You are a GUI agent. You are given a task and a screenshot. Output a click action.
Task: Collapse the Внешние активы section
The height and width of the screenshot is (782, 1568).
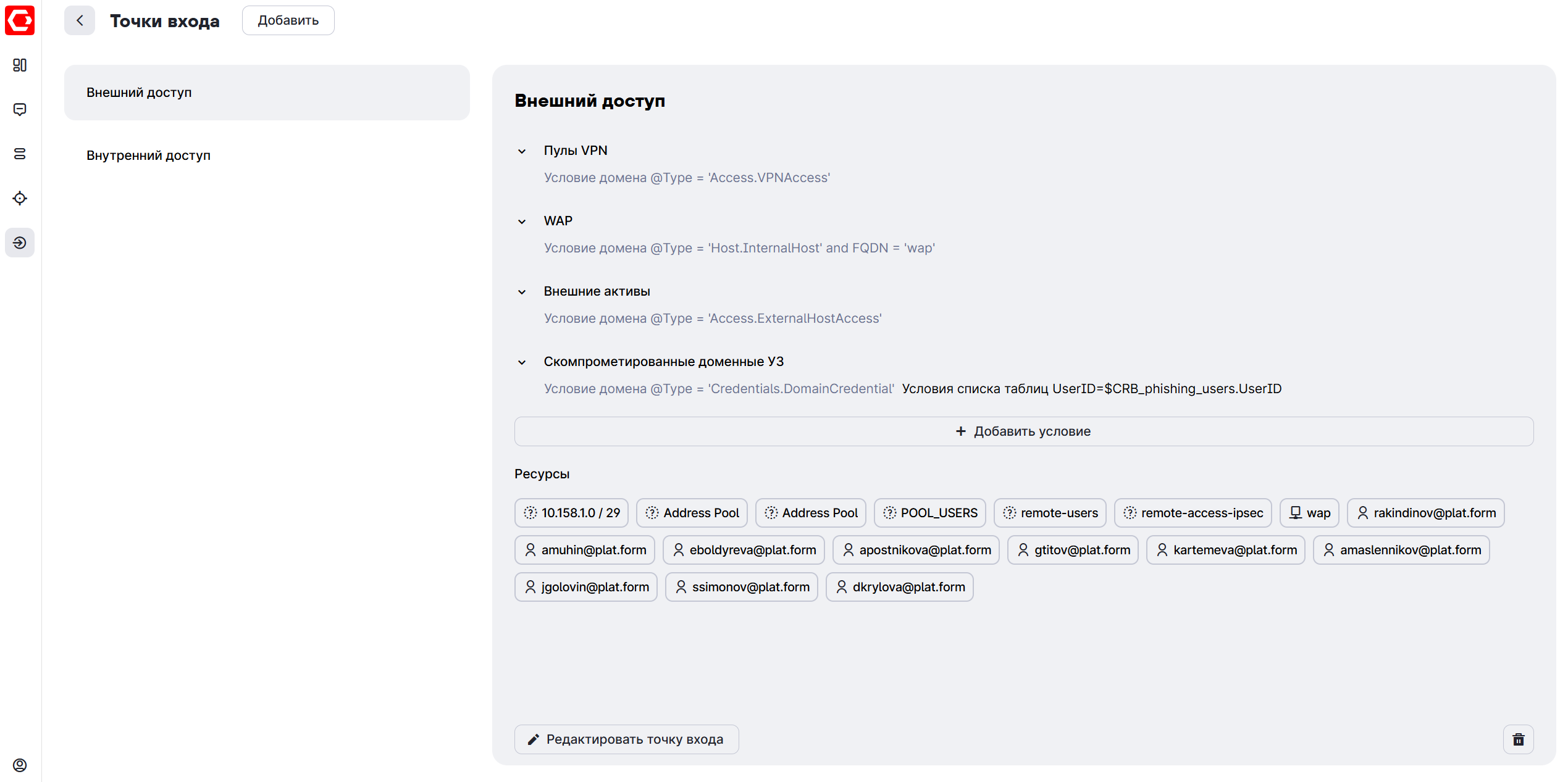[x=522, y=292]
